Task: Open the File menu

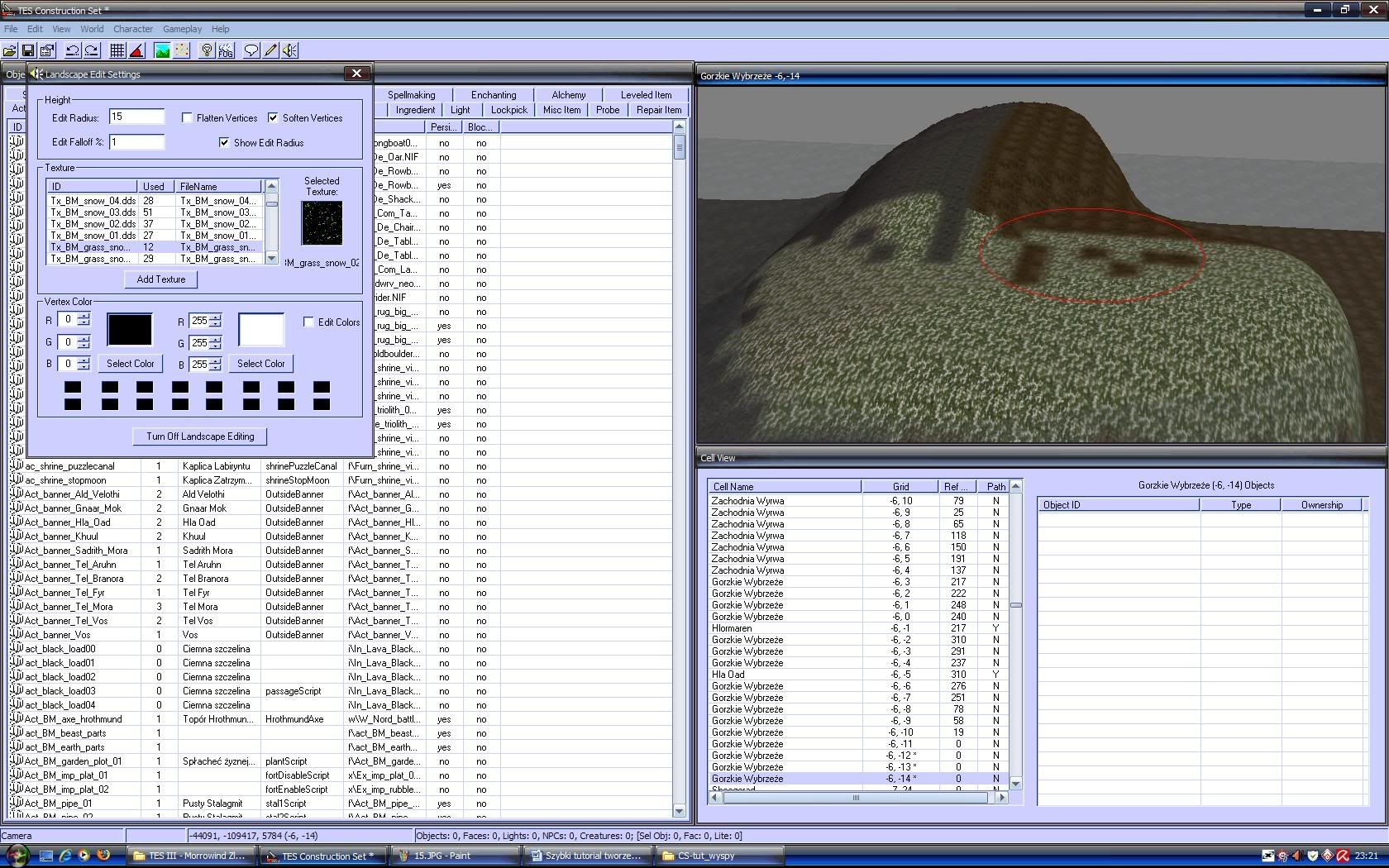Action: 11,29
